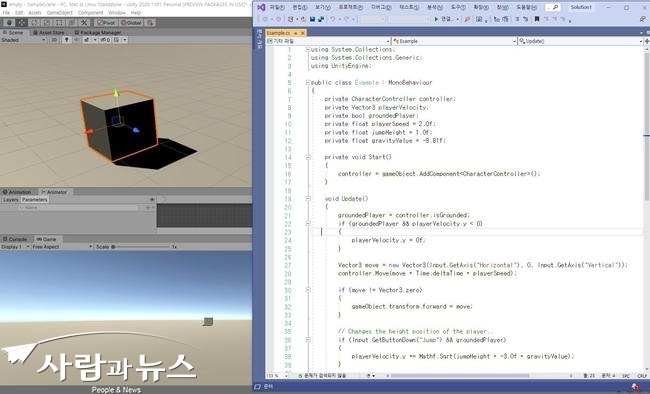Collapse the Update method at line 19
The width and height of the screenshot is (650, 394).
308,199
